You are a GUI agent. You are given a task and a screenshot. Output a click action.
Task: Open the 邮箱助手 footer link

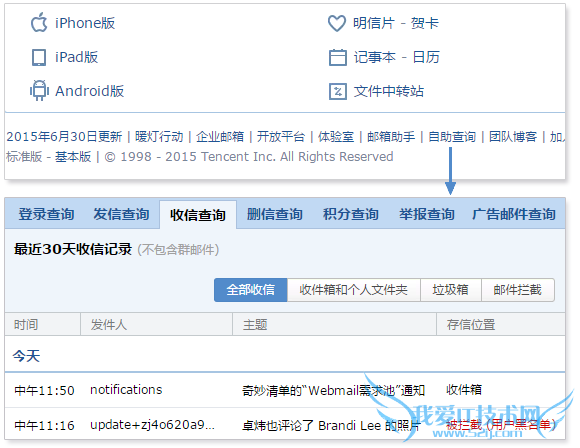tap(391, 137)
